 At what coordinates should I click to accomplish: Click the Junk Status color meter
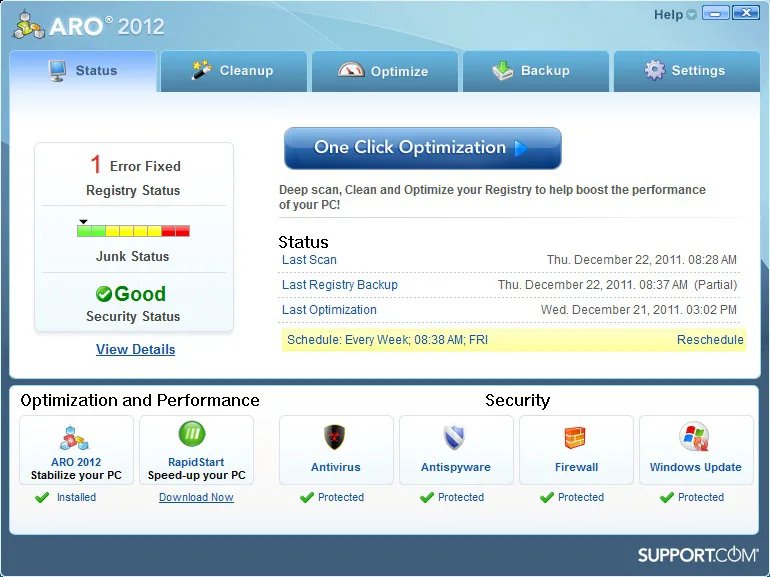(x=133, y=230)
